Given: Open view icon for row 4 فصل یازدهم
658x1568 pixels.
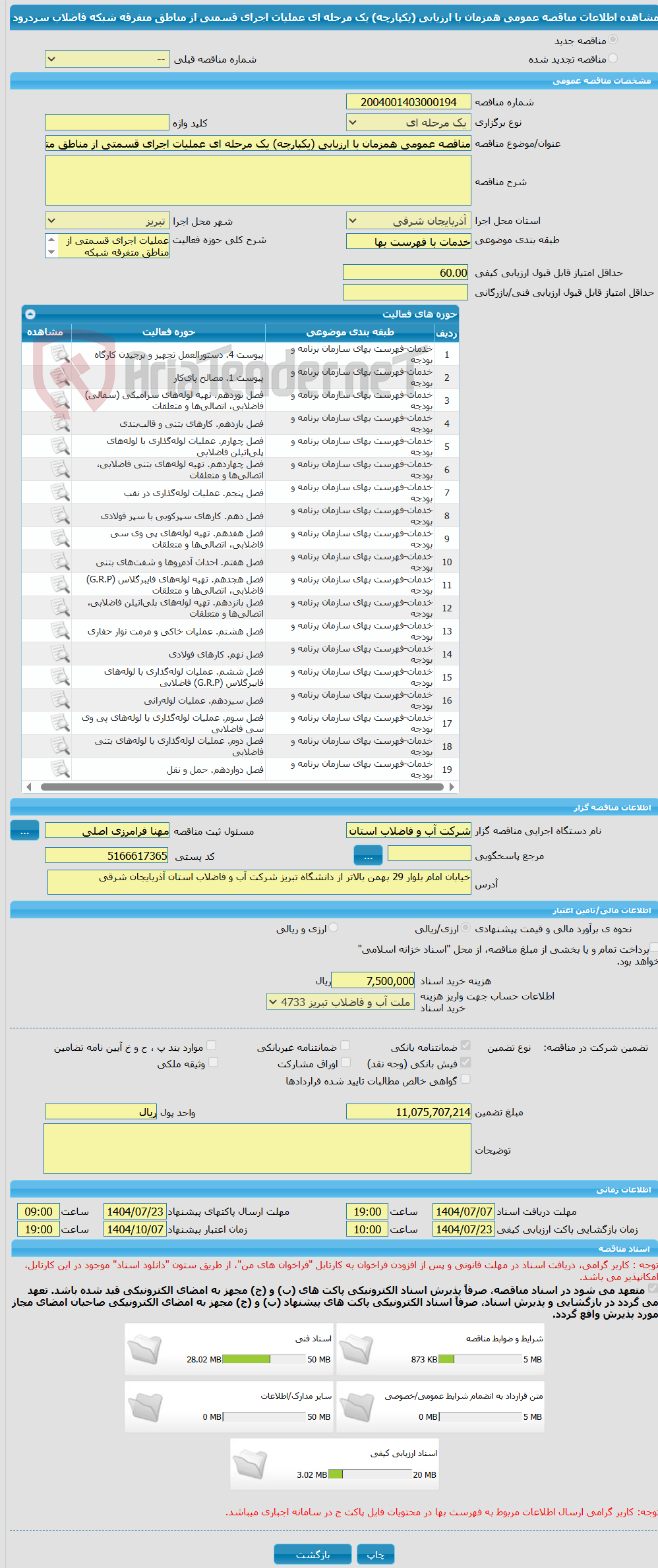Looking at the screenshot, I should click(x=60, y=424).
